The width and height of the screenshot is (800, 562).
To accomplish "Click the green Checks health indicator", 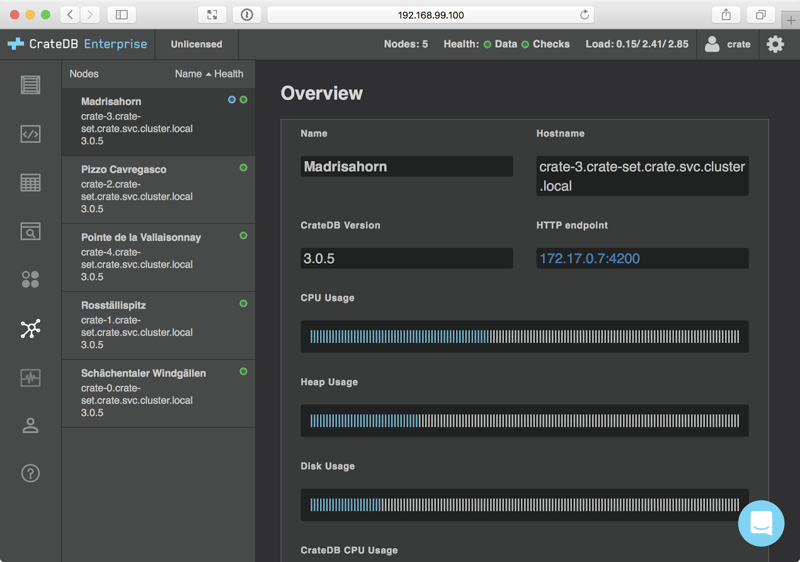I will click(x=525, y=44).
